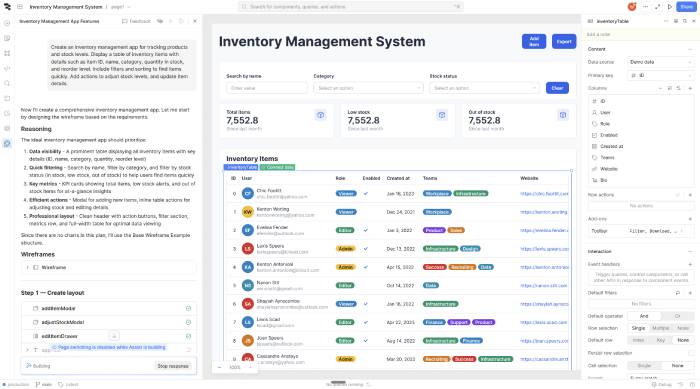
Task: Open the Toolbar add-on entry
Action: (x=641, y=231)
